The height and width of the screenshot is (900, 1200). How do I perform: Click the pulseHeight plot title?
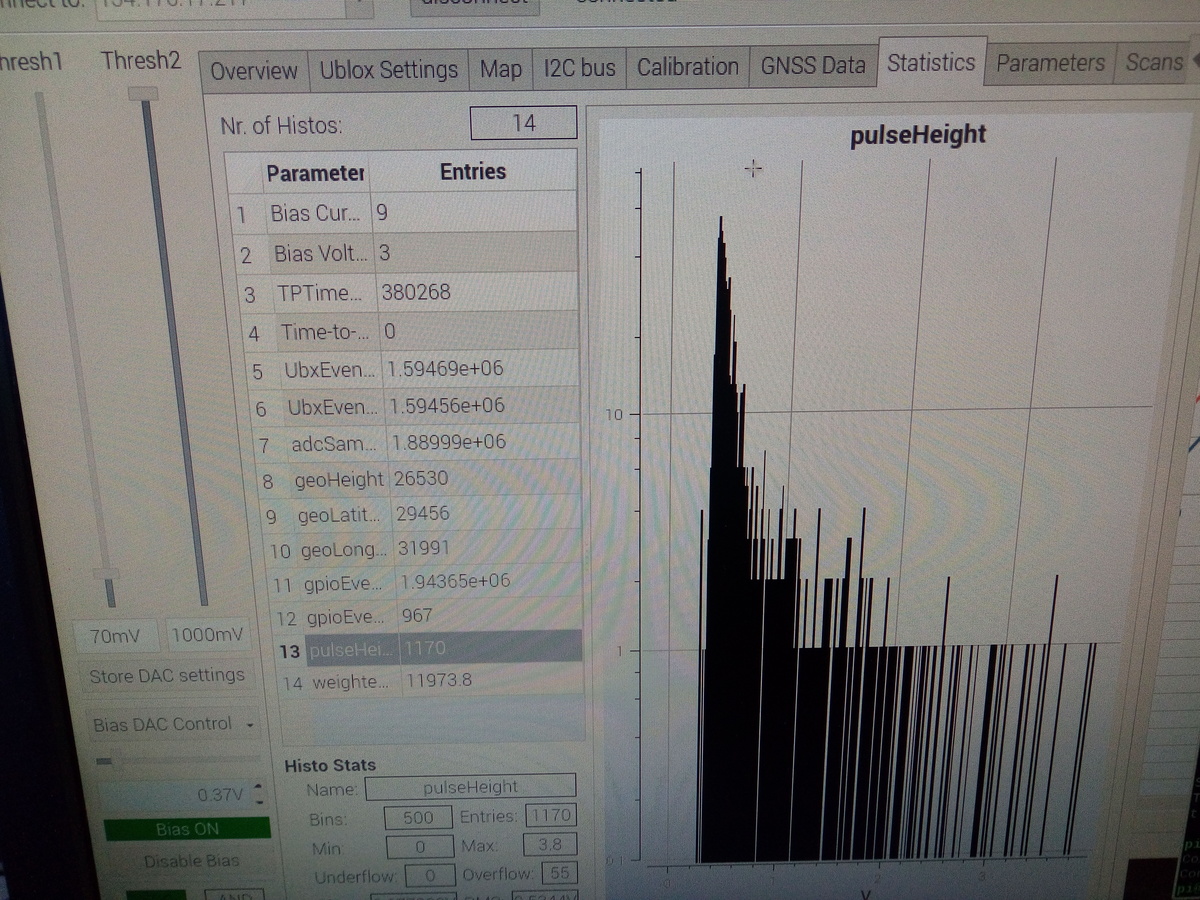tap(917, 135)
